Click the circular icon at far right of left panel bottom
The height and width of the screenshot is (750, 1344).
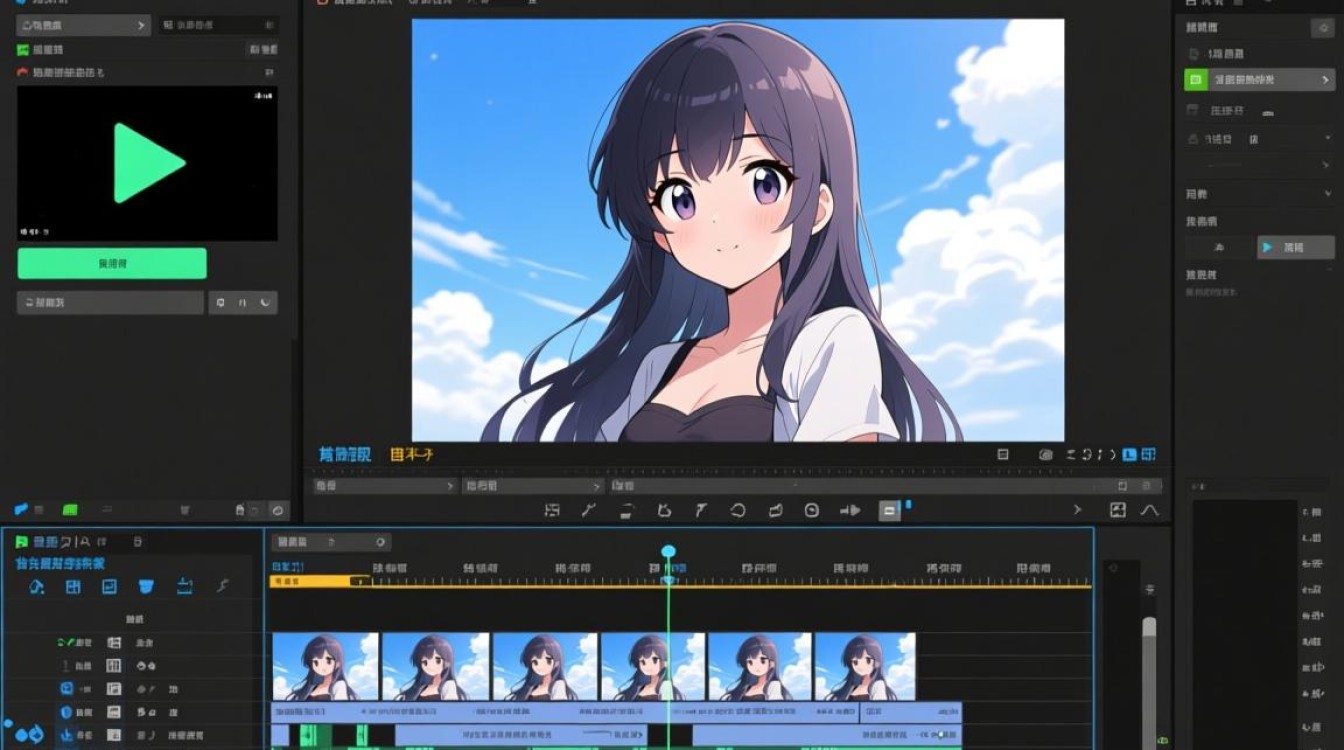(278, 510)
